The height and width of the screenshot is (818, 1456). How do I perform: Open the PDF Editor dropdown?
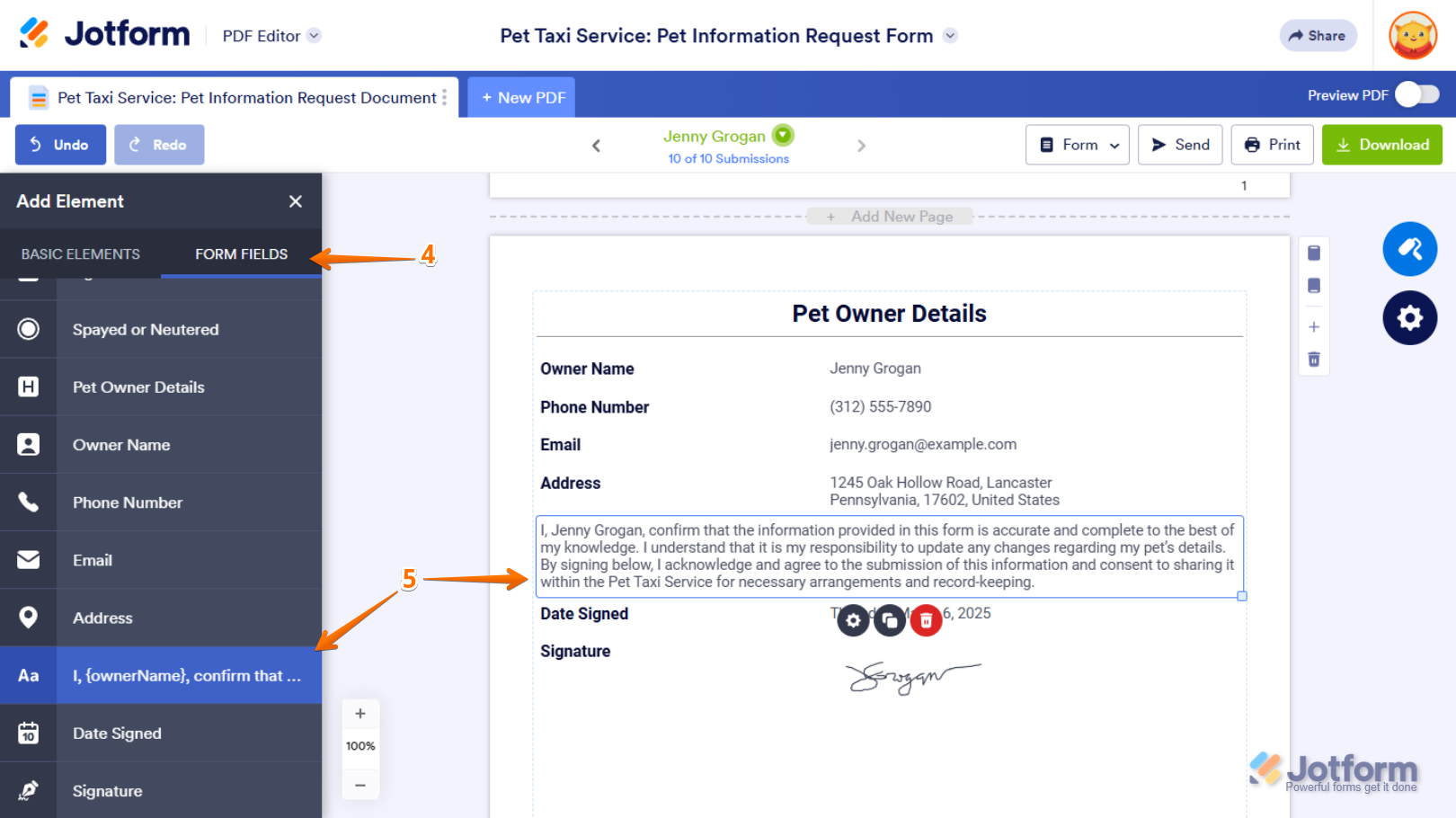pyautogui.click(x=271, y=36)
